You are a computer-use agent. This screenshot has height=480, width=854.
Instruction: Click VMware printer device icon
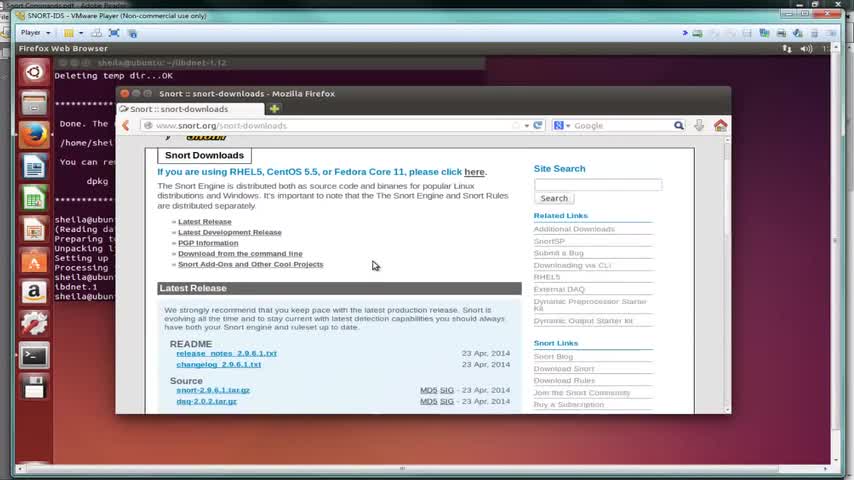click(x=781, y=33)
